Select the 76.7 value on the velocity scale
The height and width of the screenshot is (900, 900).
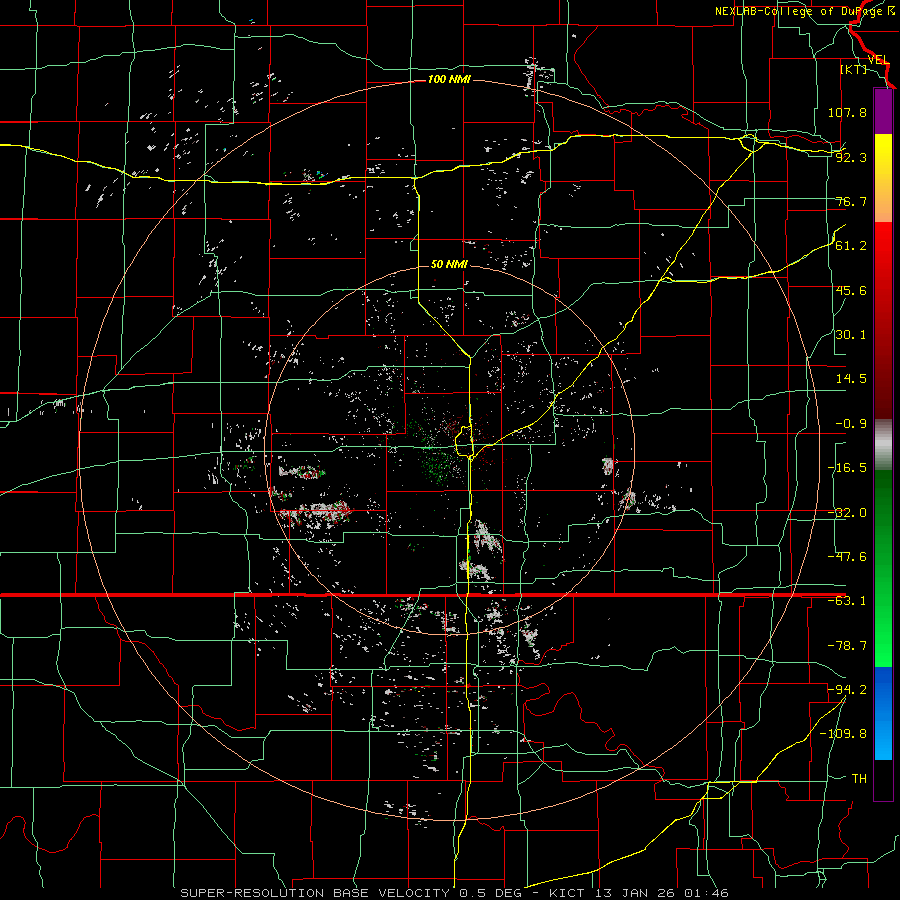[851, 201]
